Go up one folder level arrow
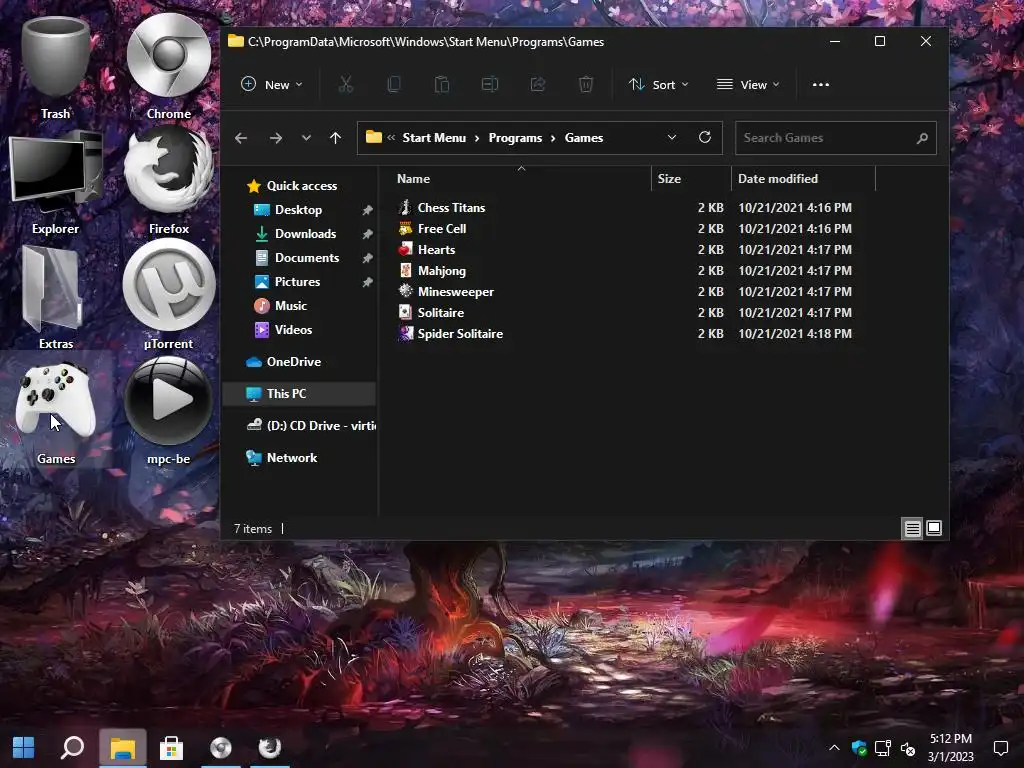This screenshot has height=768, width=1024. (336, 138)
